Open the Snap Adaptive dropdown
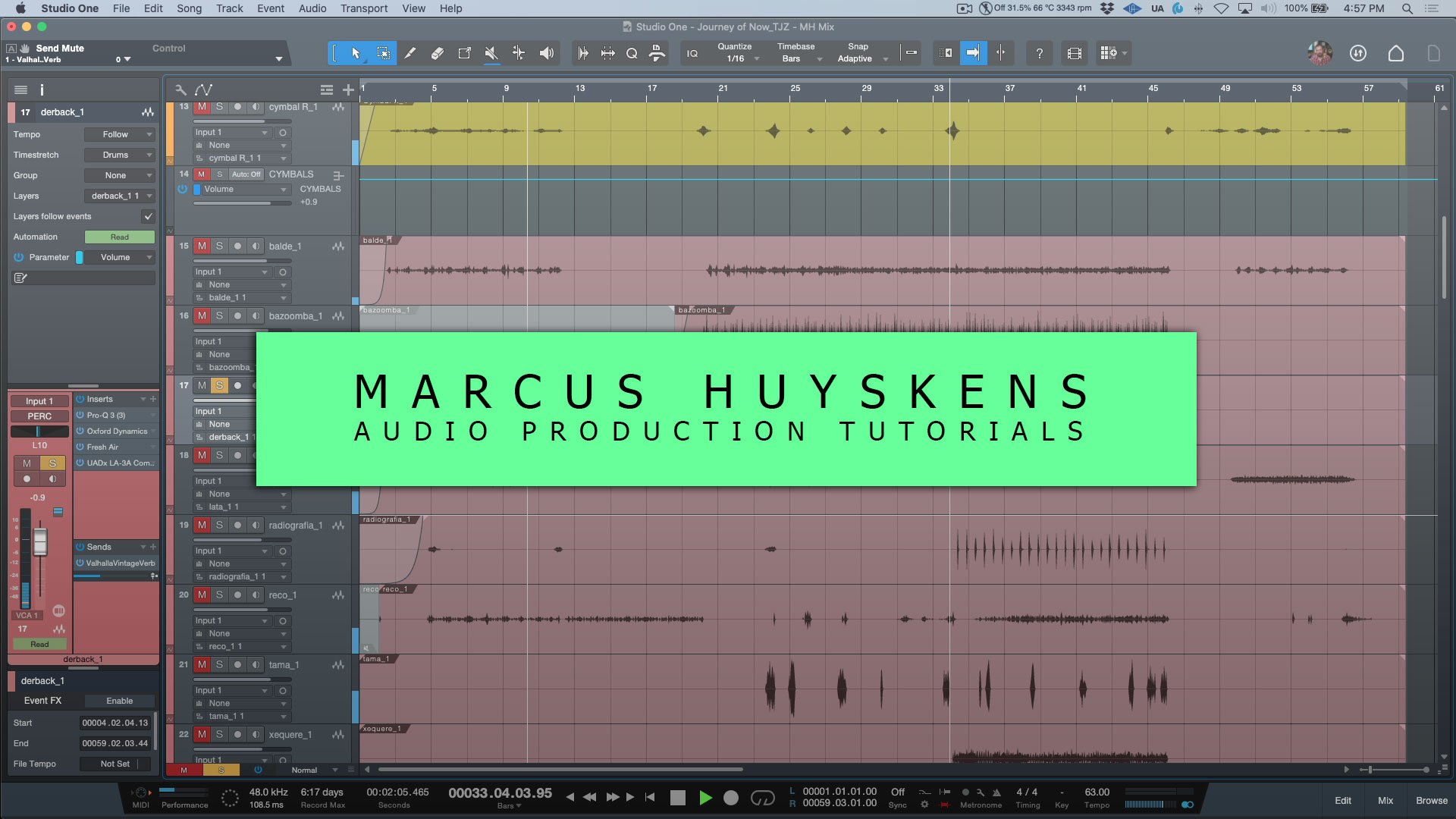The image size is (1456, 819). [861, 58]
